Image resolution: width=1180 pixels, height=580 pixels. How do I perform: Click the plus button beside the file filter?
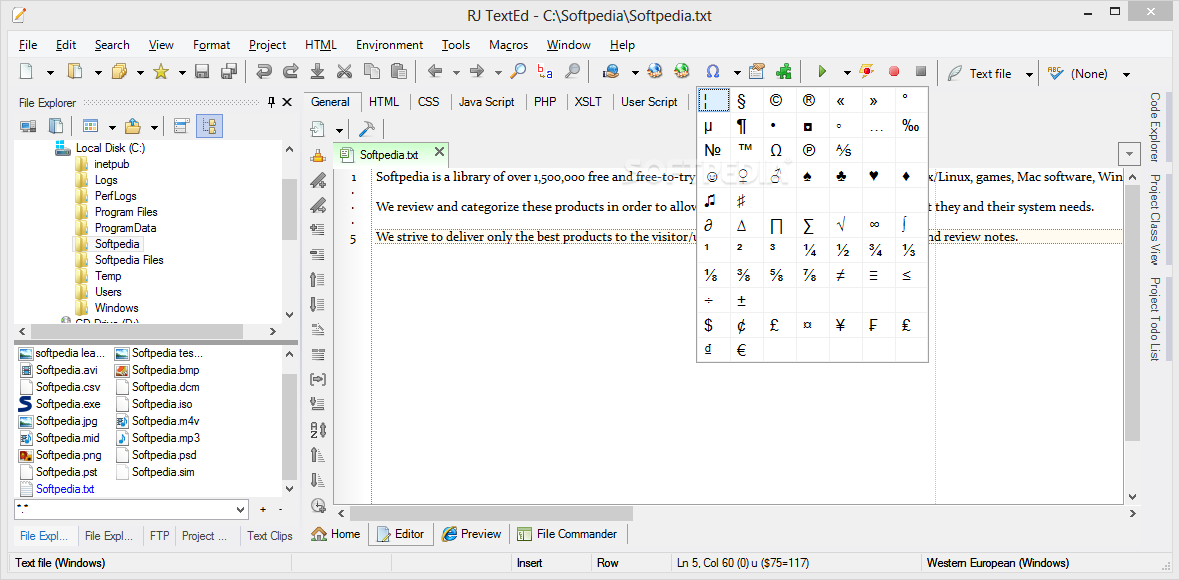263,509
